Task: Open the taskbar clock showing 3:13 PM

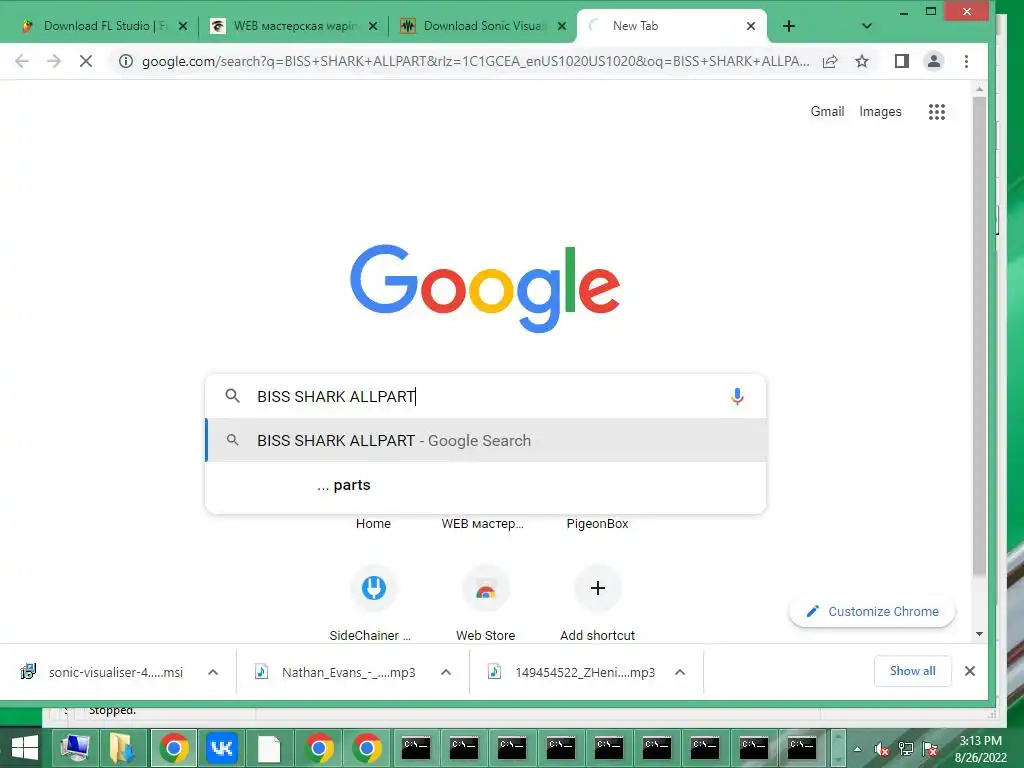Action: [x=981, y=748]
